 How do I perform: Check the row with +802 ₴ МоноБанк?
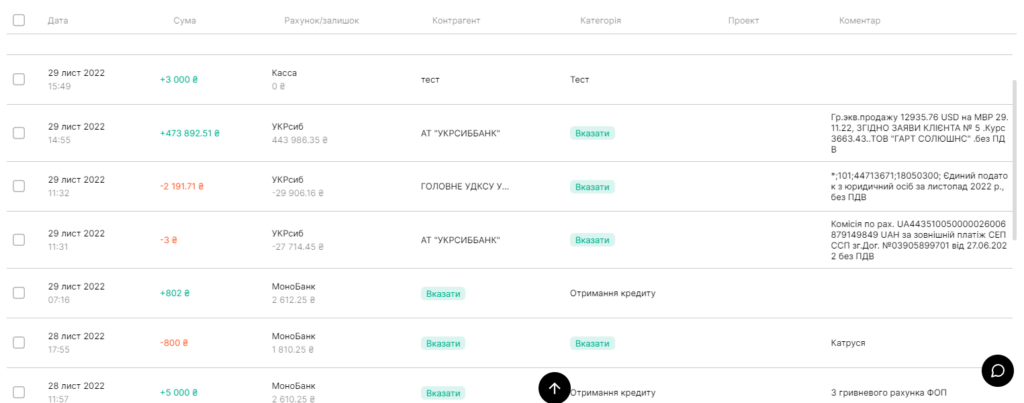point(19,293)
